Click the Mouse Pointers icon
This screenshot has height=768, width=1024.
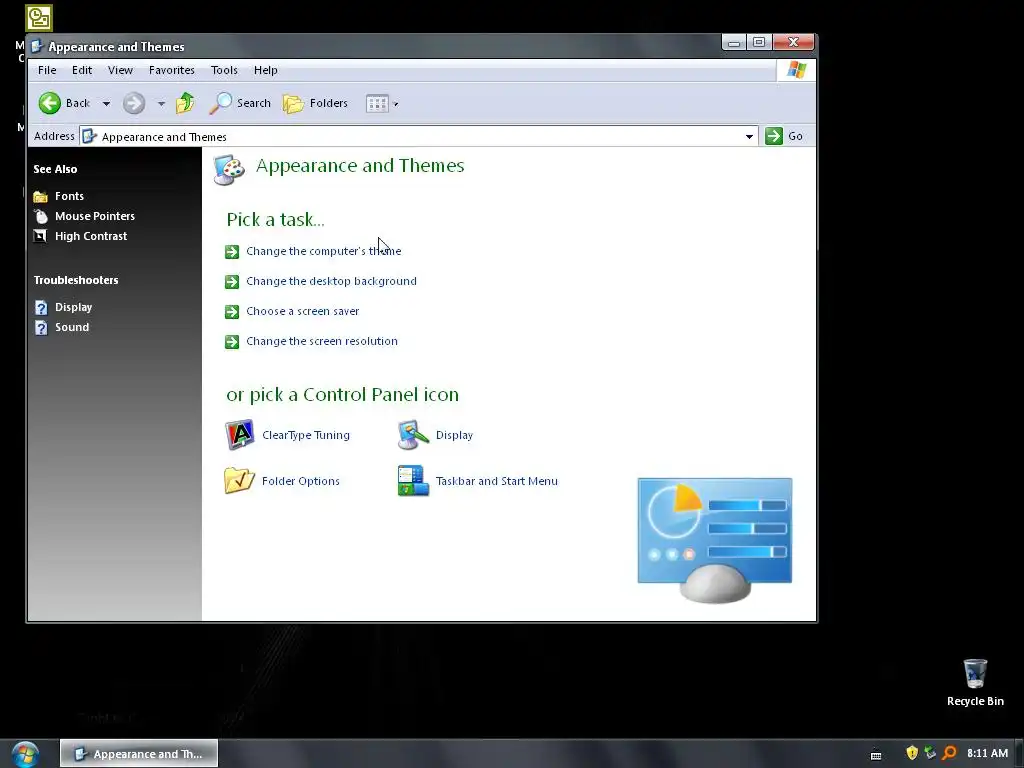click(40, 216)
